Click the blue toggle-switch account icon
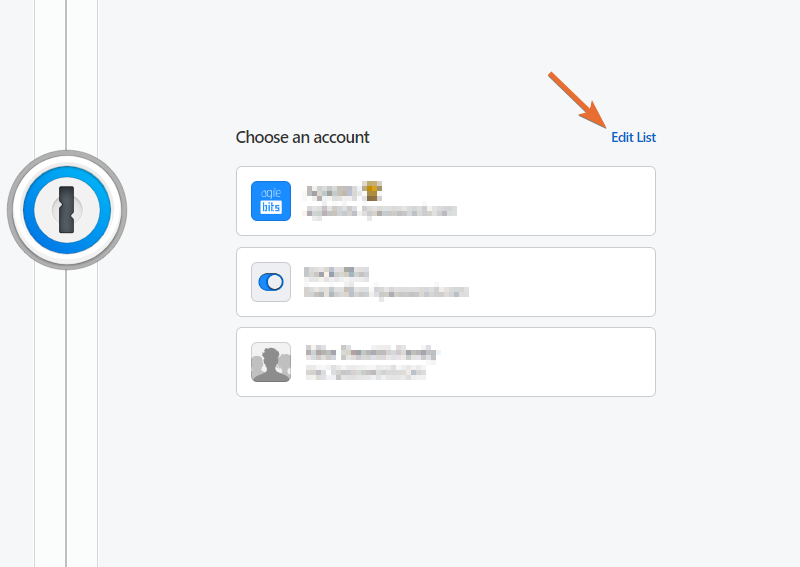The width and height of the screenshot is (800, 567). point(270,282)
